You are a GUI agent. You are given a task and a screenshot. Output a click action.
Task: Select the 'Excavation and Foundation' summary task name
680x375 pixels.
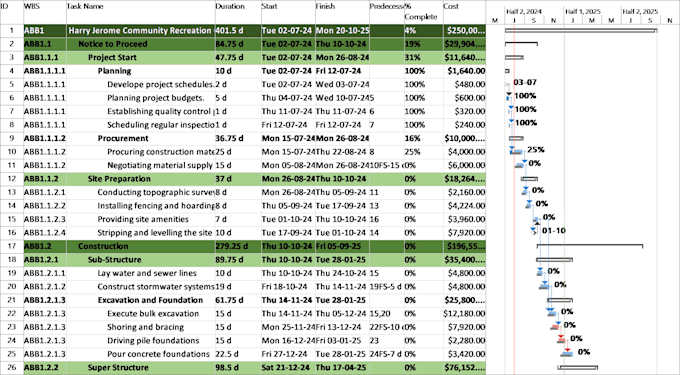pos(150,300)
